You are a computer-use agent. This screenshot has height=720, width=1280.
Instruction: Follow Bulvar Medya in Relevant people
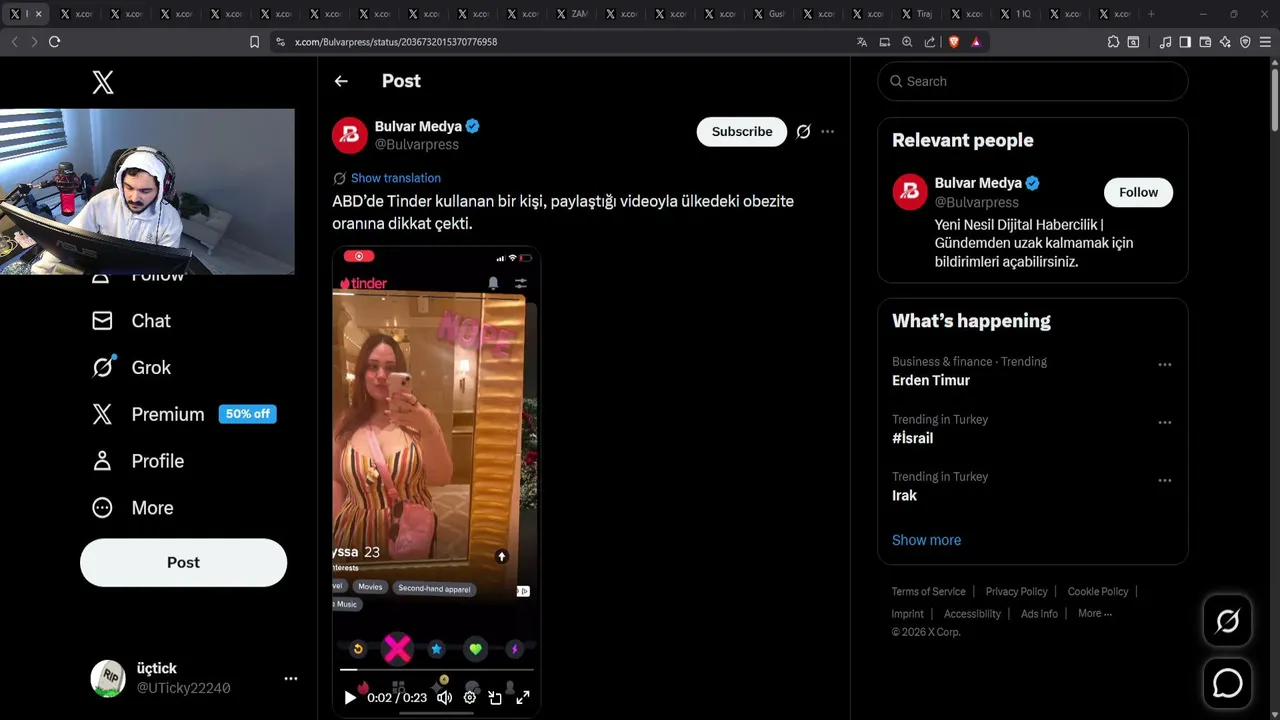1138,192
